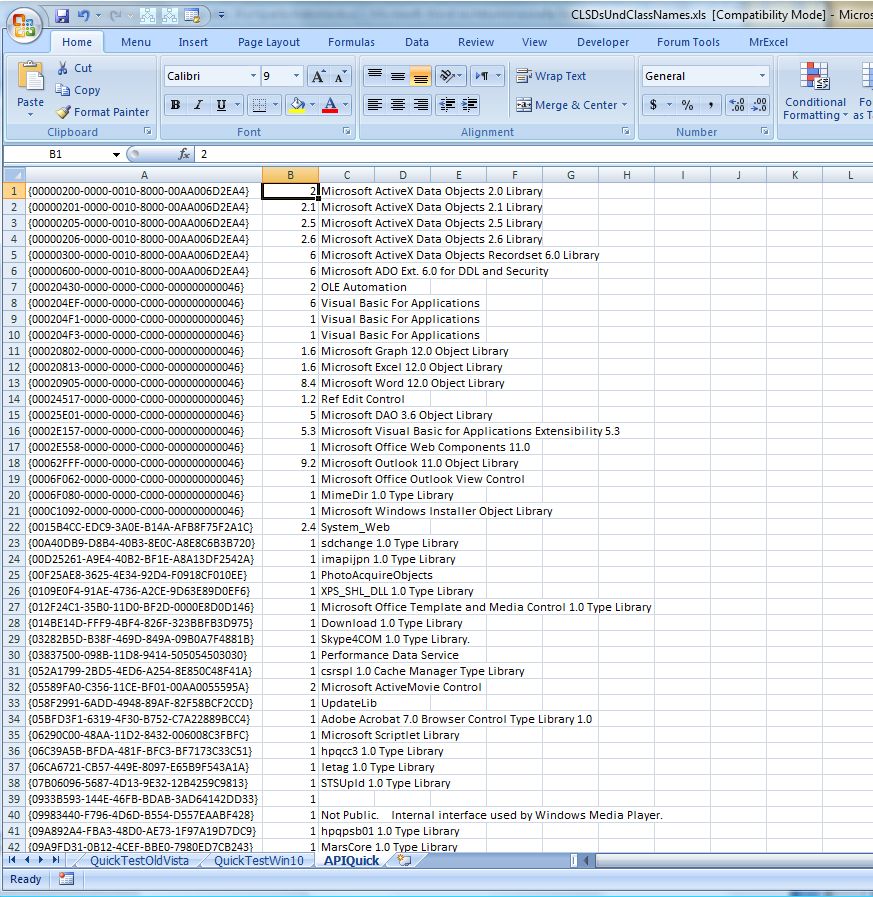The height and width of the screenshot is (897, 873).
Task: Open the borders dropdown arrow
Action: 275,105
